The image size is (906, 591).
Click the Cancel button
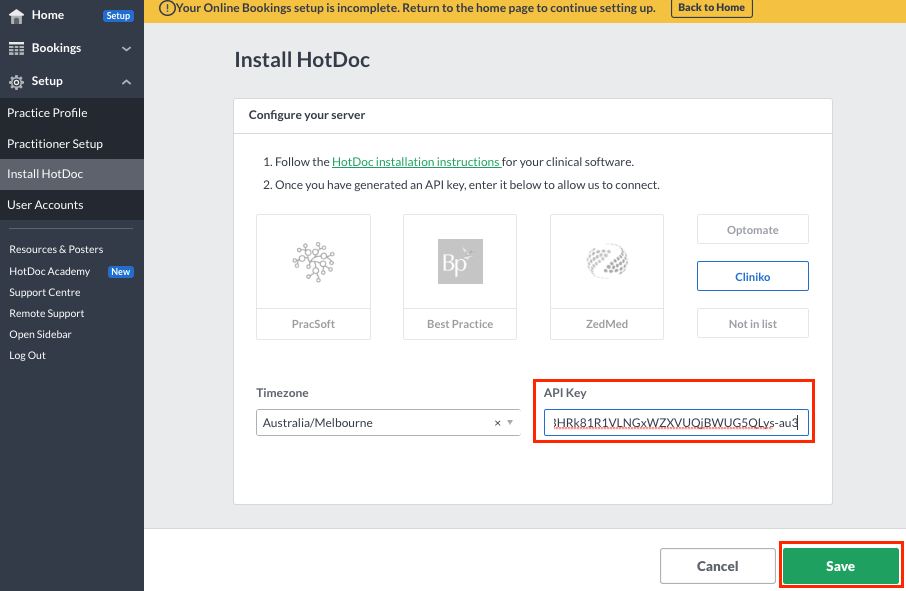pos(718,566)
